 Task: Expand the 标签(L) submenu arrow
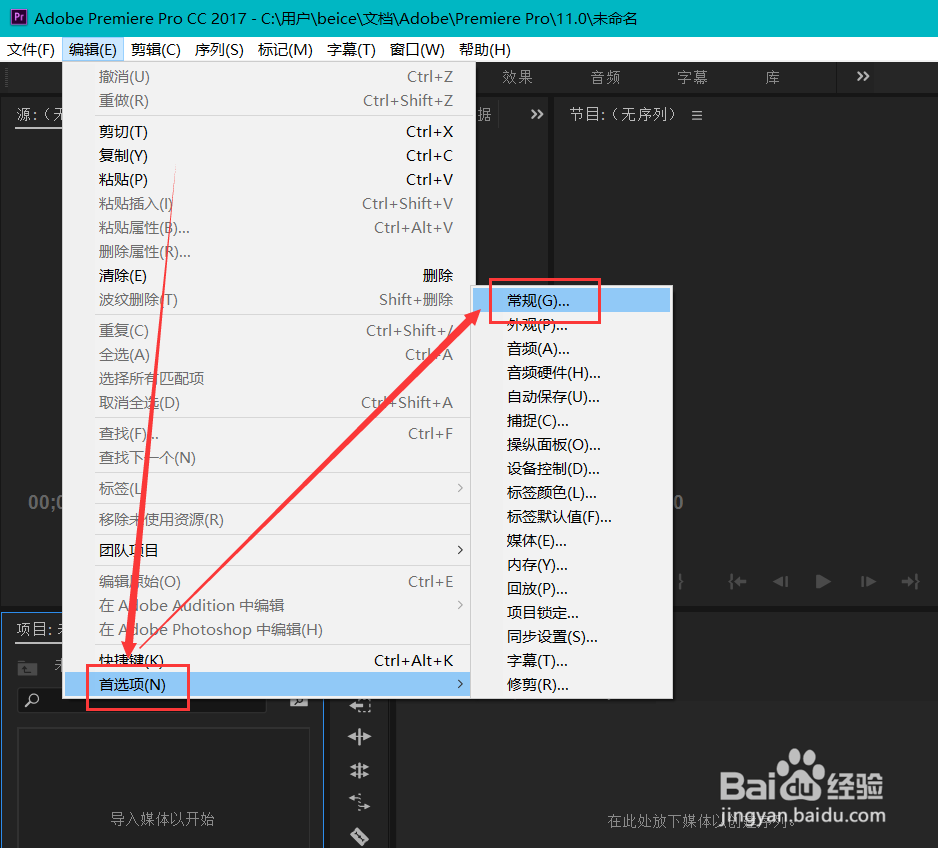[460, 488]
